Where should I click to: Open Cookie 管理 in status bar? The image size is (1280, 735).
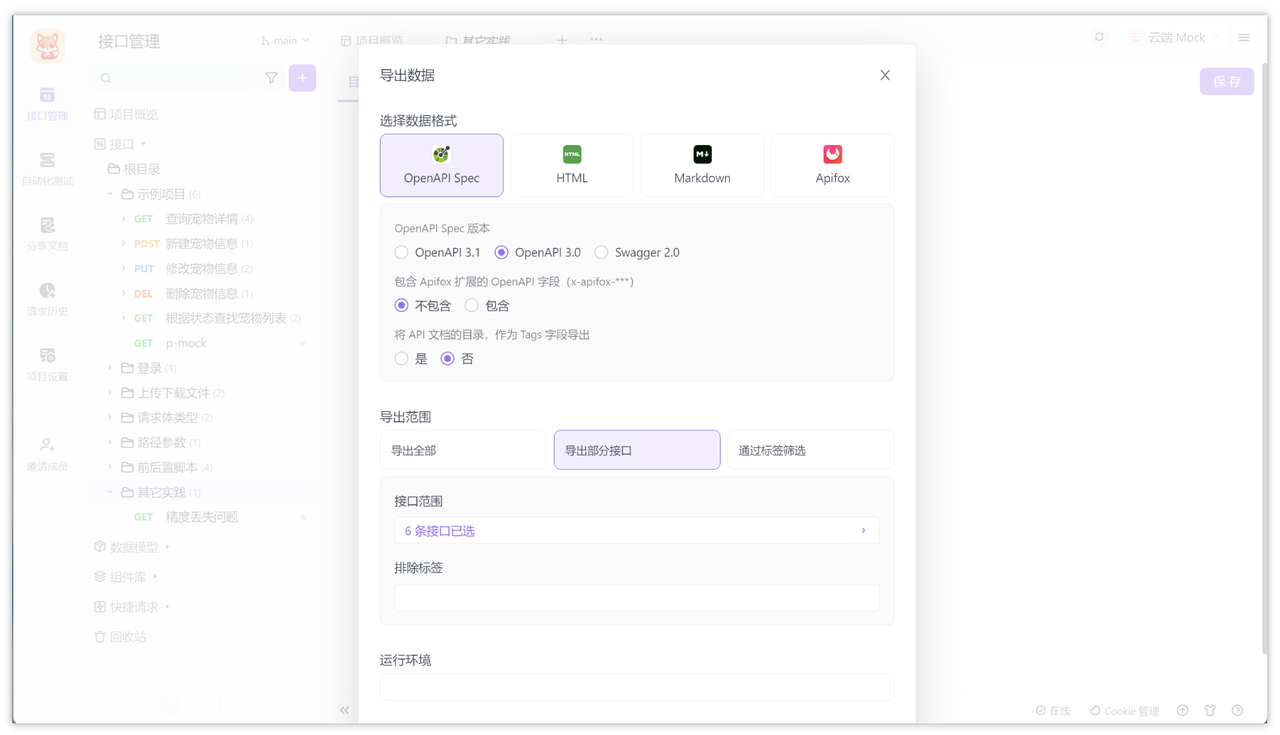pyautogui.click(x=1125, y=710)
